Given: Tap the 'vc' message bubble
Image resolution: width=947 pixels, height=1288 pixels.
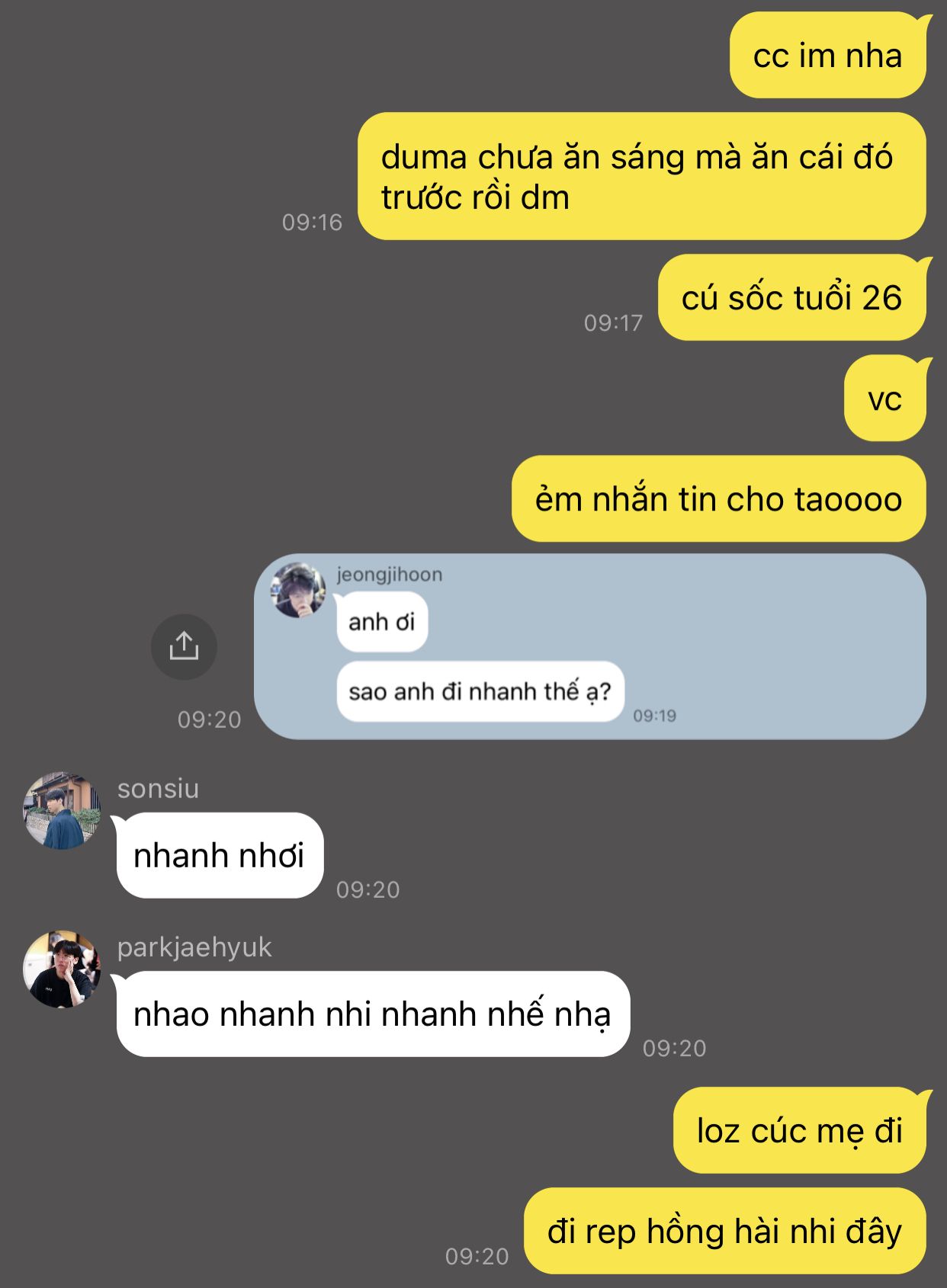Looking at the screenshot, I should pyautogui.click(x=886, y=398).
